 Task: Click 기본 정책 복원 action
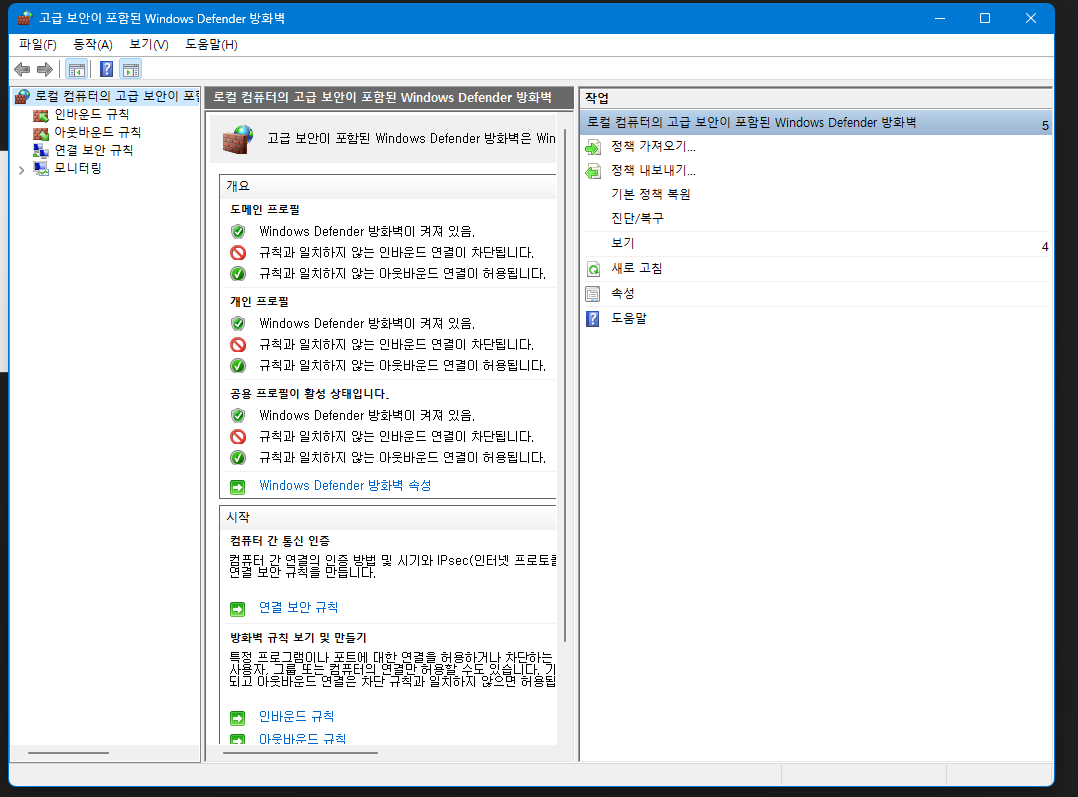tap(651, 195)
